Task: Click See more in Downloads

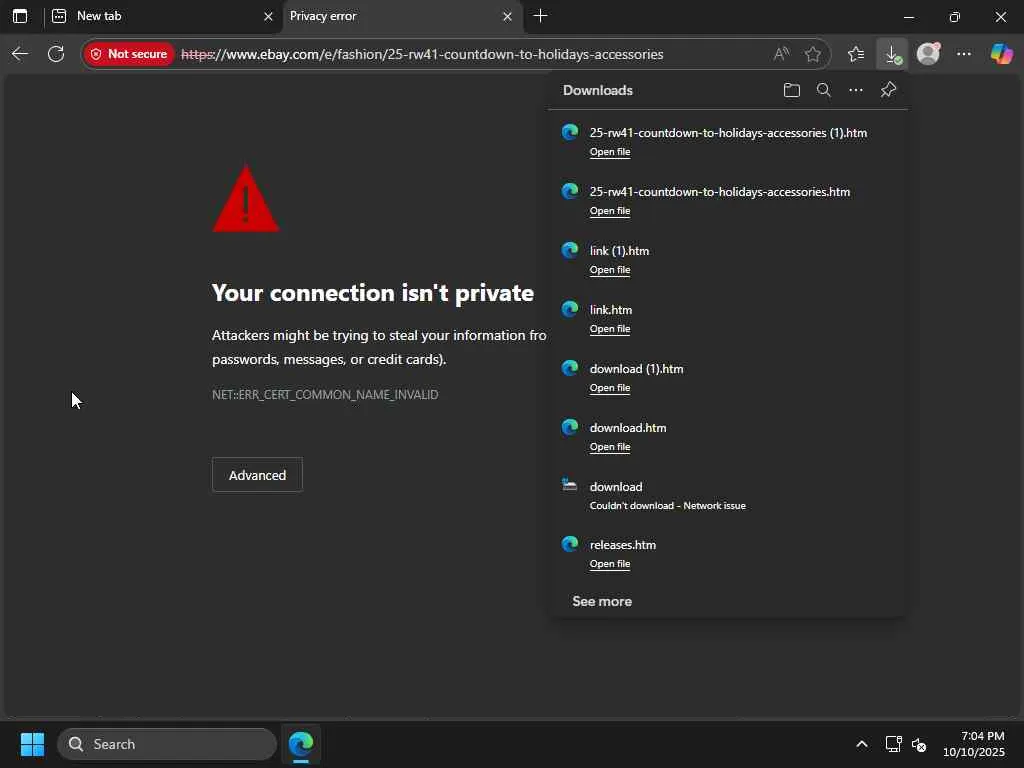Action: click(x=602, y=601)
